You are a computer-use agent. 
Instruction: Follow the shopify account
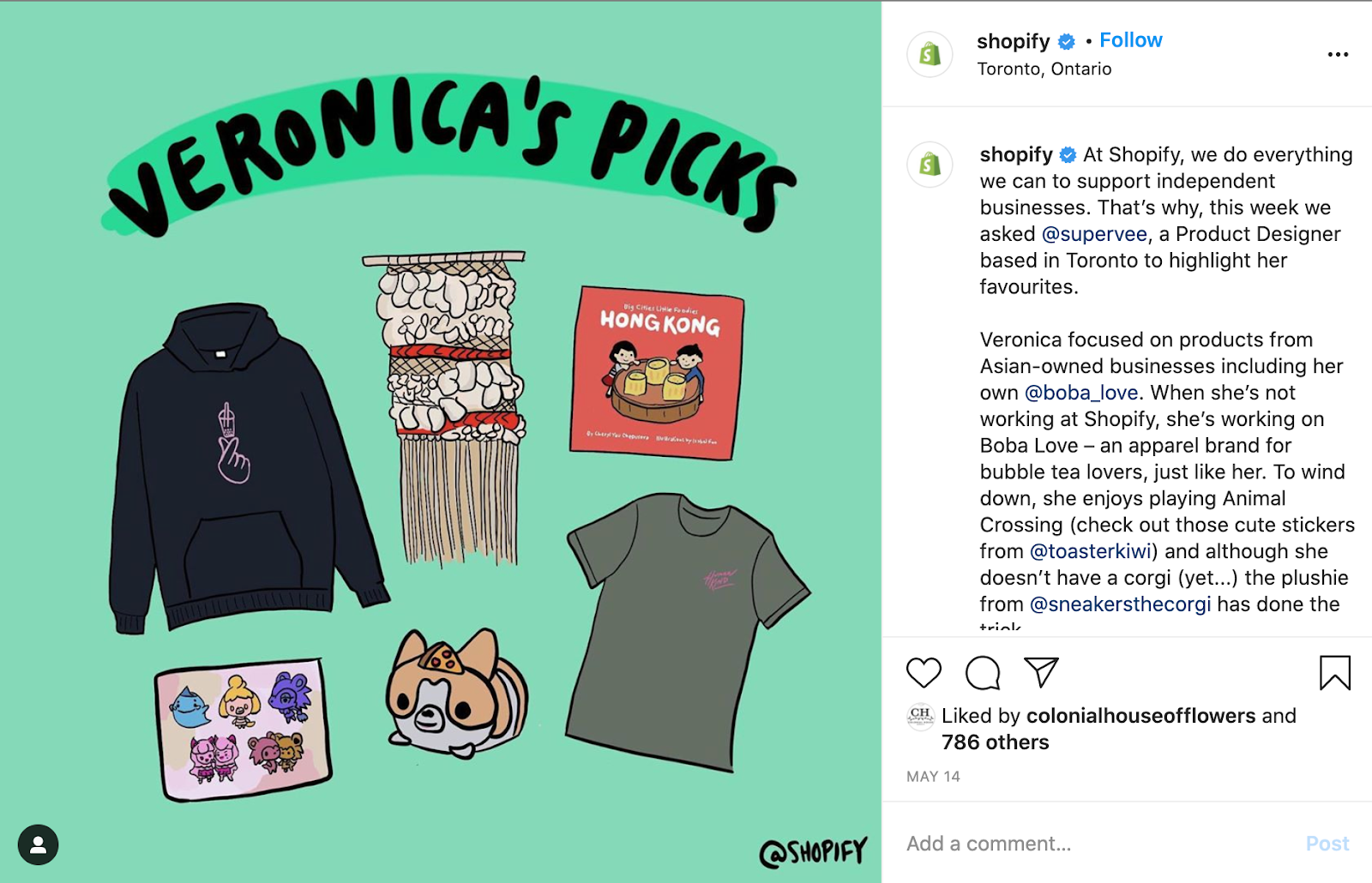(1130, 40)
